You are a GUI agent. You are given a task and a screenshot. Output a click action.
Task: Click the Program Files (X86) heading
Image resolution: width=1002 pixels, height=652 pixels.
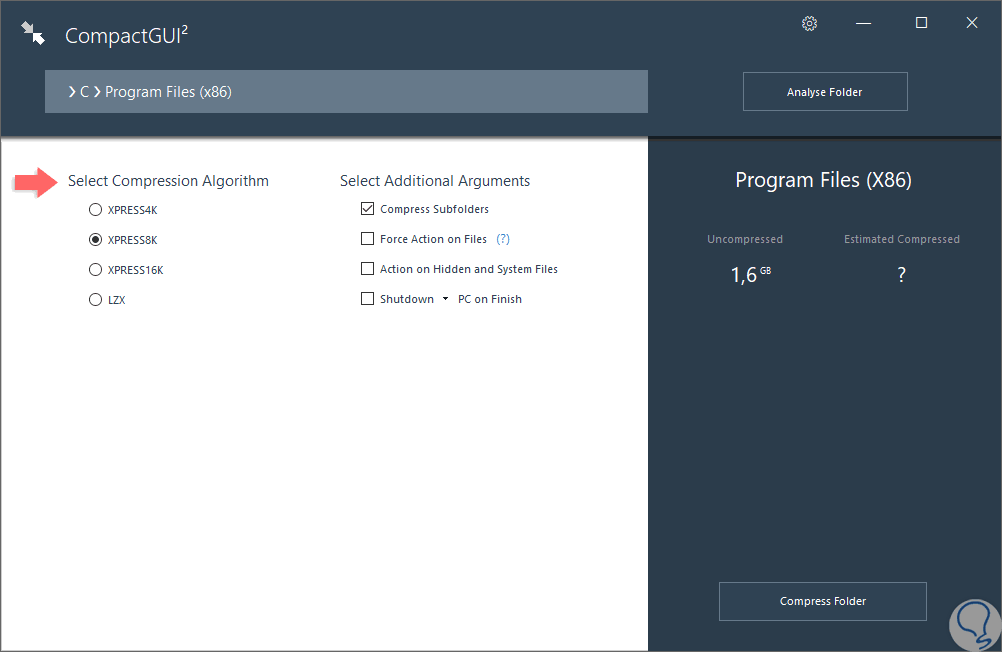pos(823,180)
